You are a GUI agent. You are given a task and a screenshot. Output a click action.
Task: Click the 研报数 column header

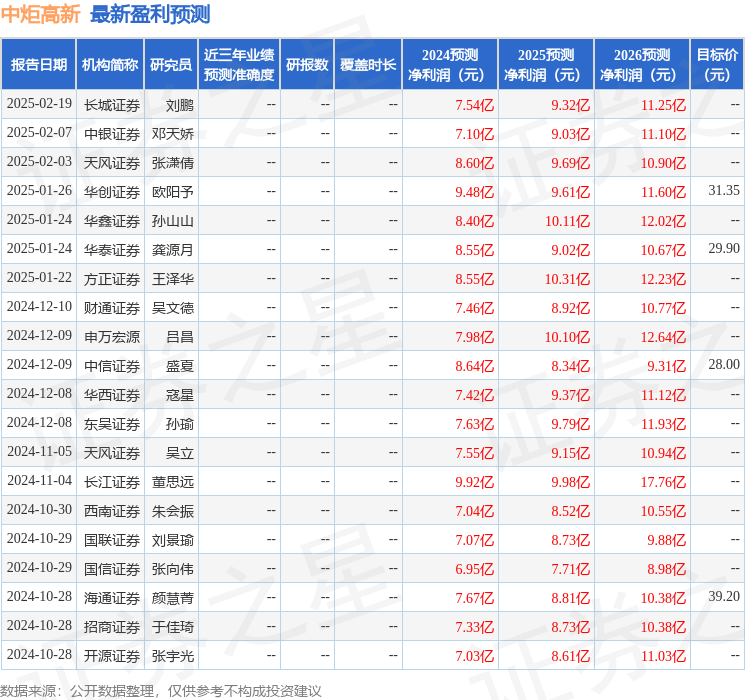click(307, 65)
